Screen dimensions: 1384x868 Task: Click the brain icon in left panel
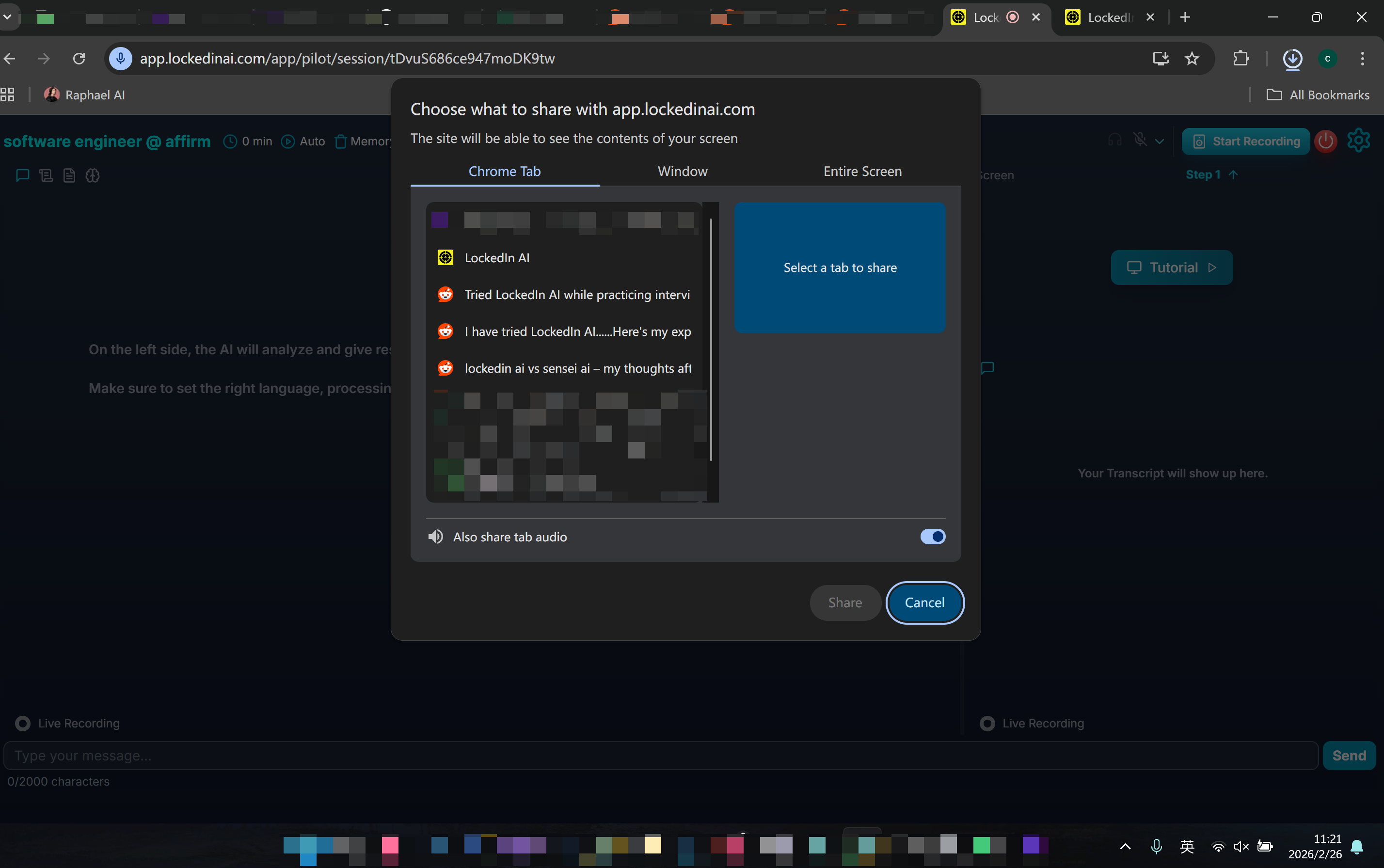pos(93,175)
